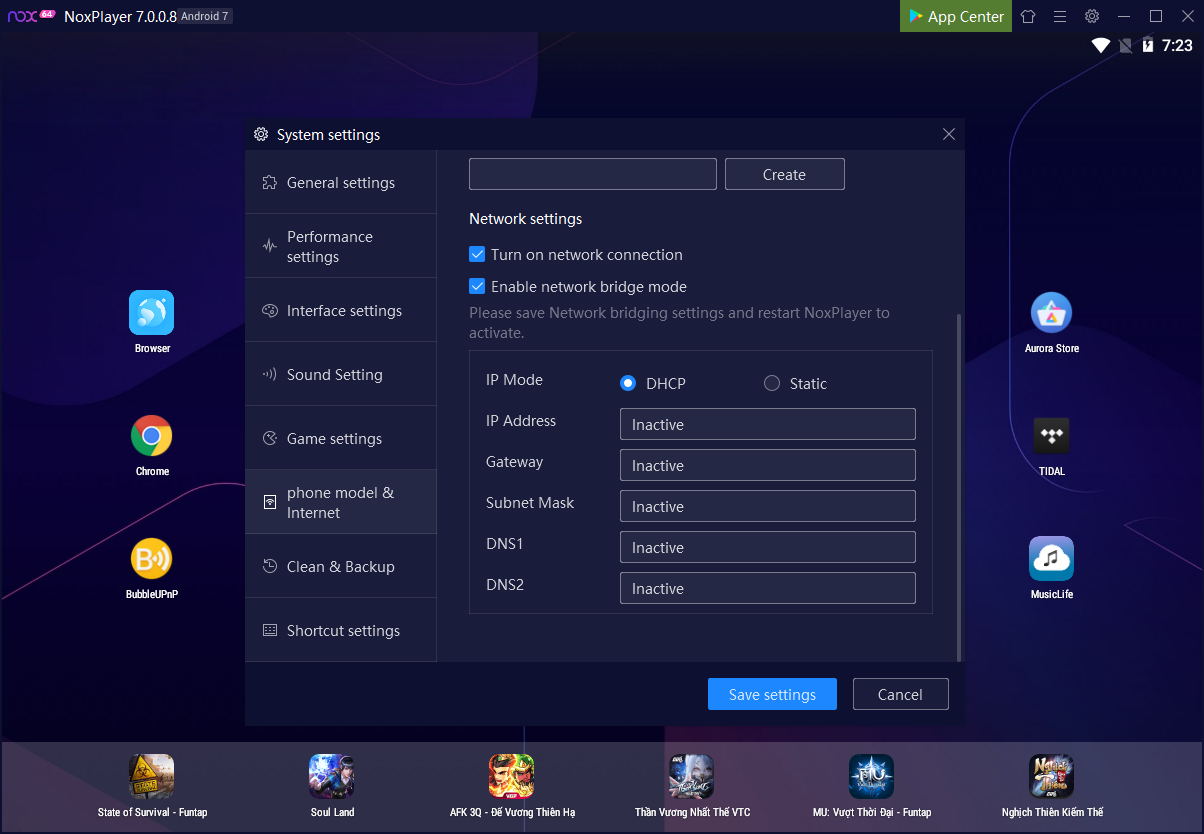Open Game settings section
Screen dimensions: 1204x834
click(341, 438)
